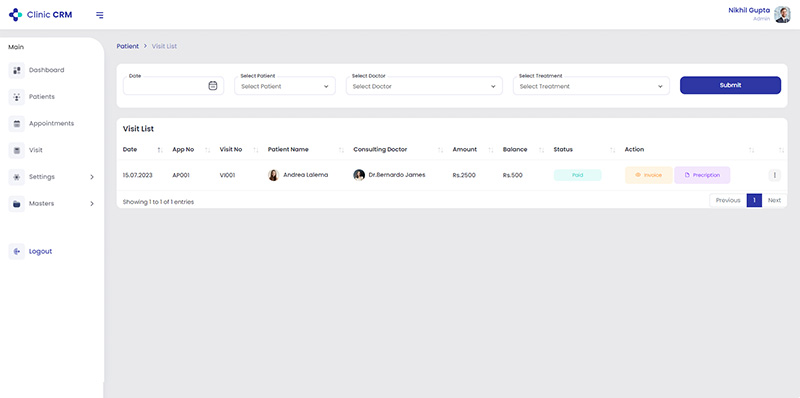Sort by the Action column arrows
Screen dimensions: 800x398
751,150
